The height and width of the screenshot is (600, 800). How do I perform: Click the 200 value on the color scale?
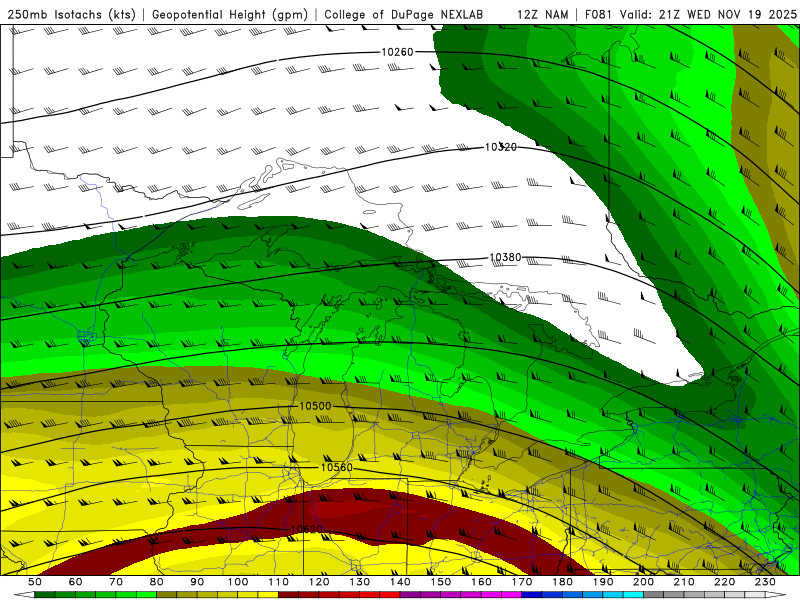pos(643,582)
